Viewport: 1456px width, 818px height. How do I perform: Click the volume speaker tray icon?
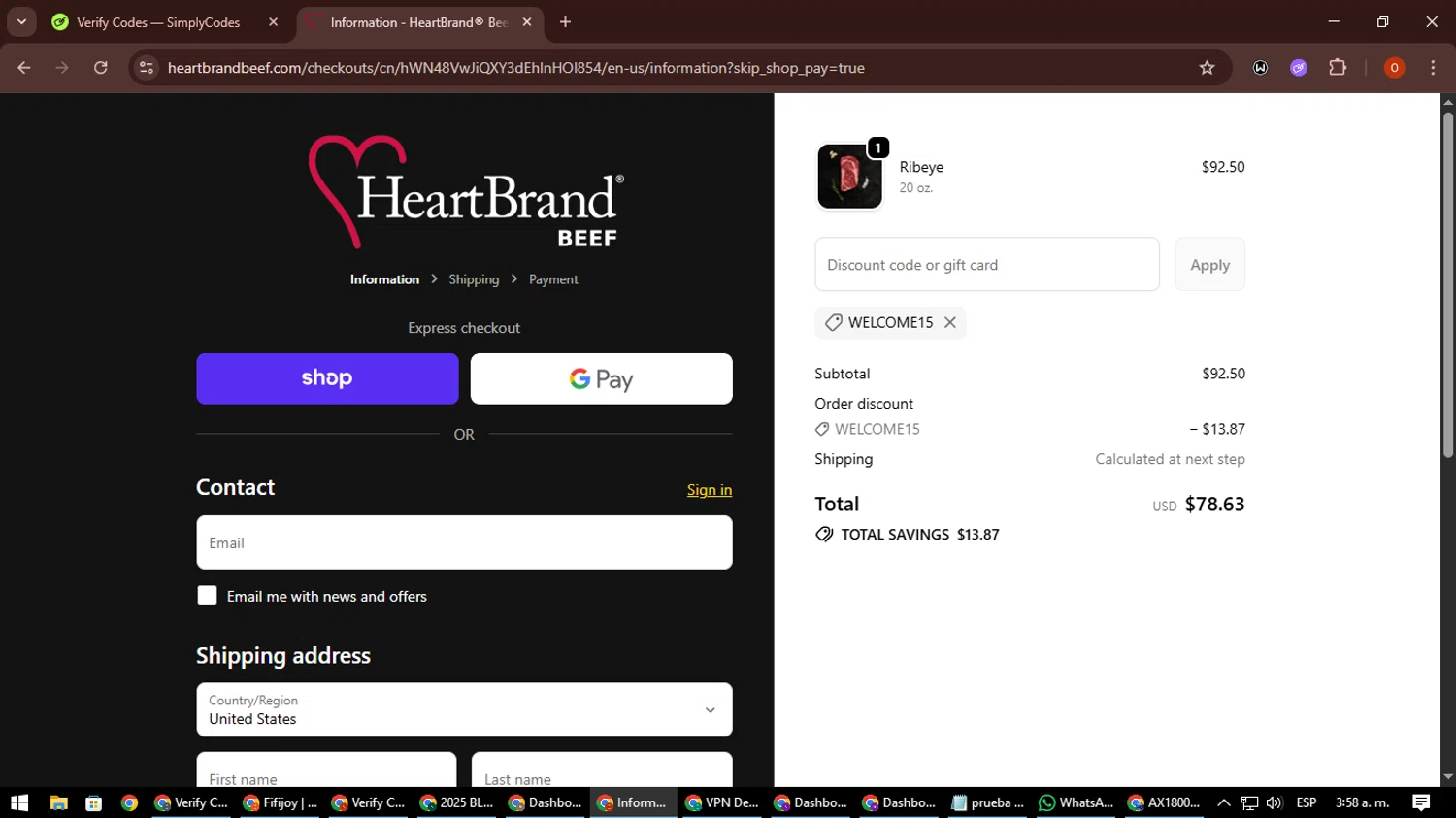tap(1274, 802)
